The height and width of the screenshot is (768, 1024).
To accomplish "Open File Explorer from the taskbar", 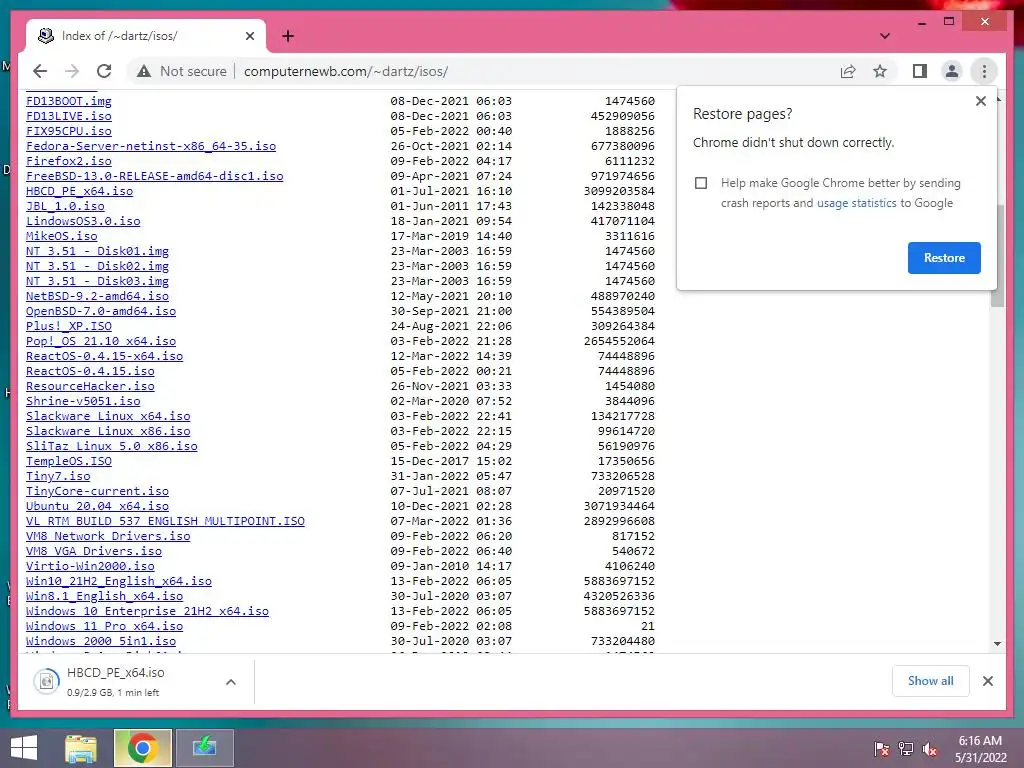I will click(x=81, y=748).
